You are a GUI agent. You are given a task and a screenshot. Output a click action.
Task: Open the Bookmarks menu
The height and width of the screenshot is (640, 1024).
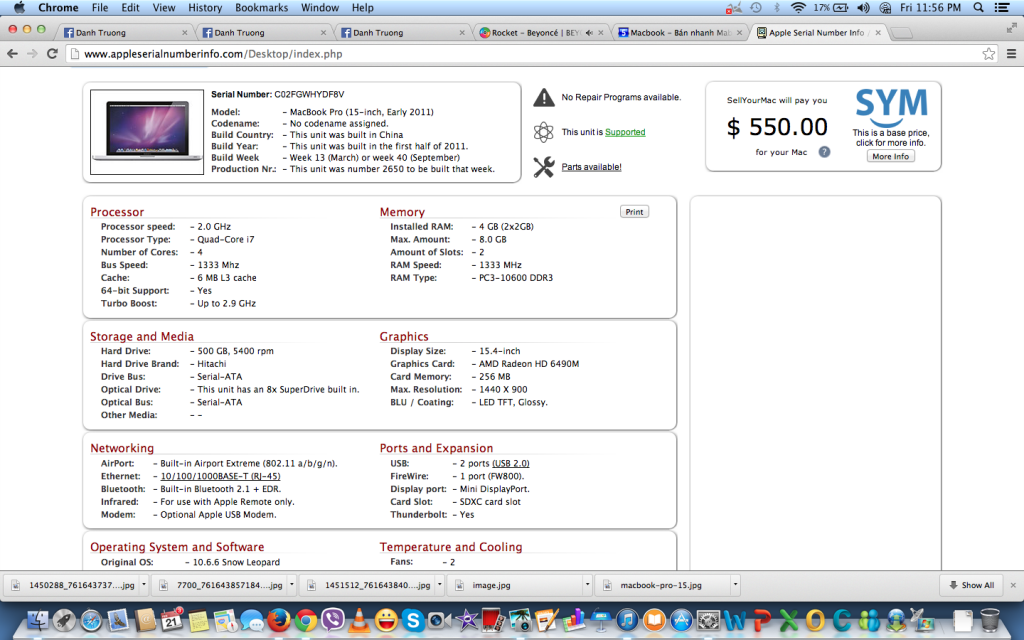[261, 8]
